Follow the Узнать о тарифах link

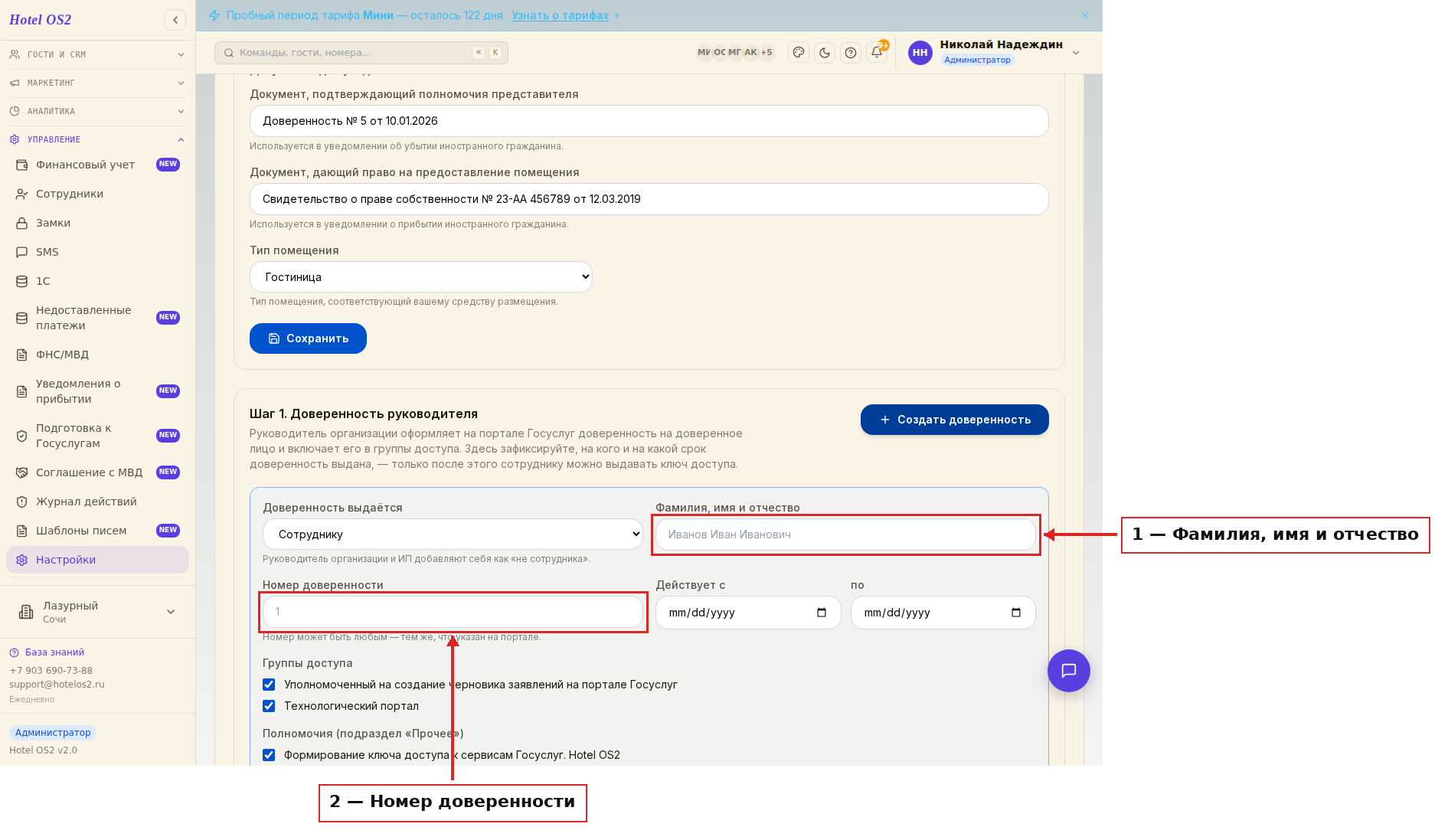point(561,15)
